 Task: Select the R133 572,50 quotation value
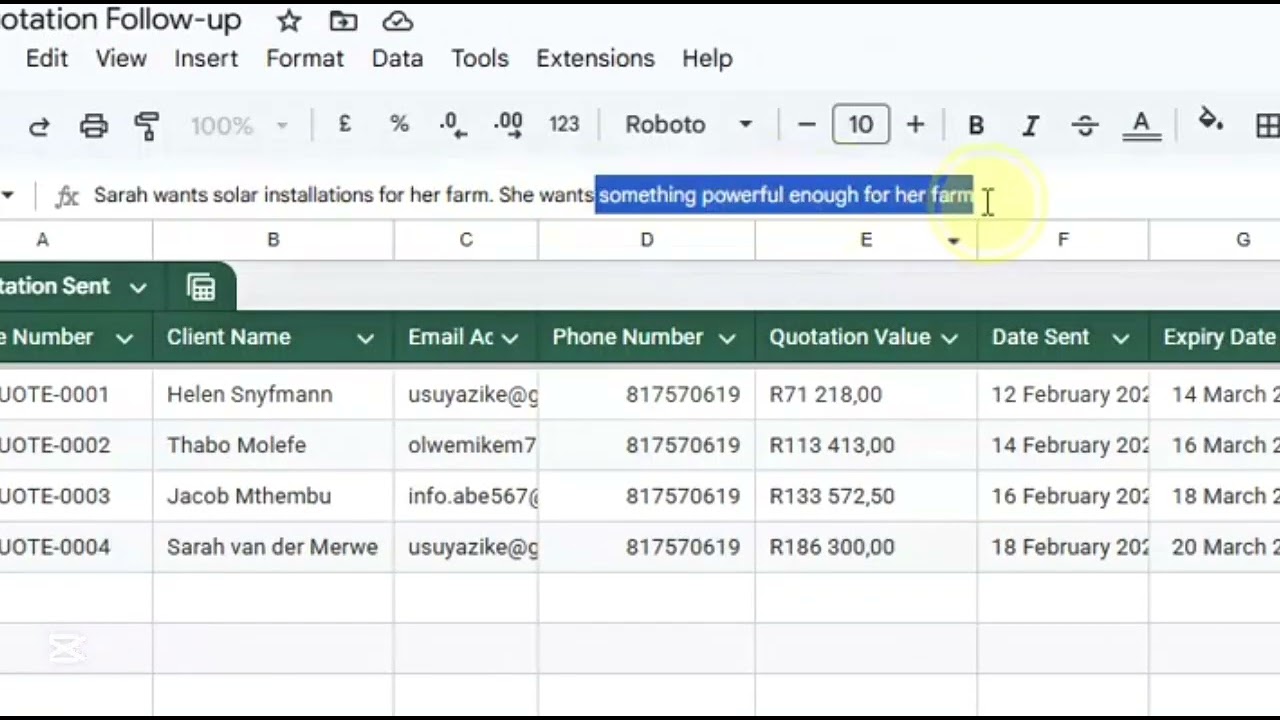[x=866, y=496]
